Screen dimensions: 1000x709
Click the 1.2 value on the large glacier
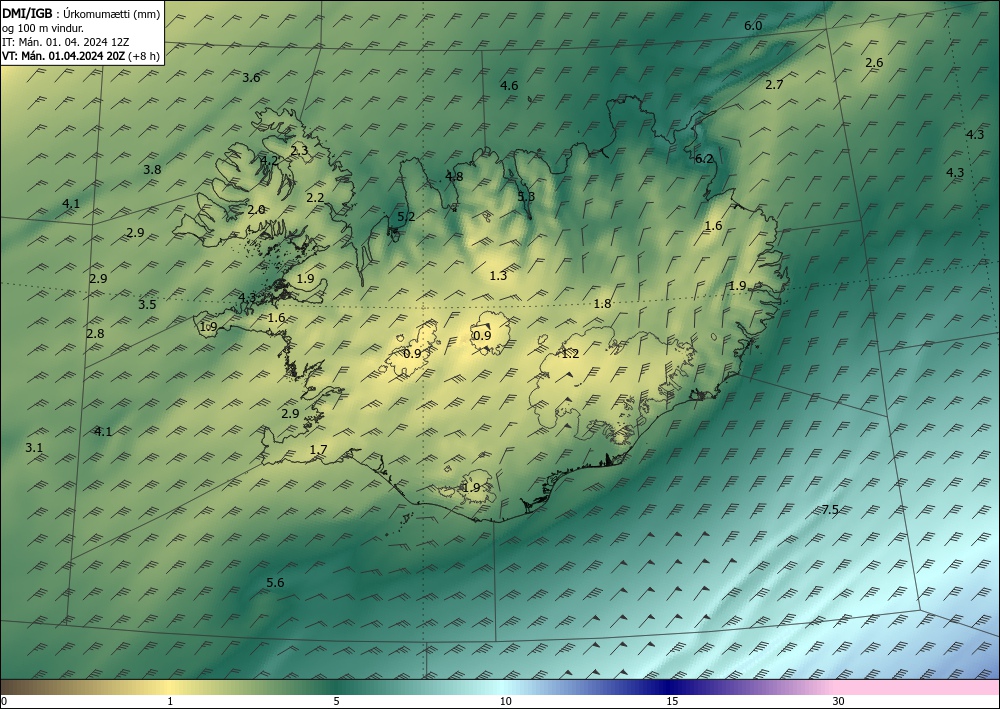[x=570, y=354]
